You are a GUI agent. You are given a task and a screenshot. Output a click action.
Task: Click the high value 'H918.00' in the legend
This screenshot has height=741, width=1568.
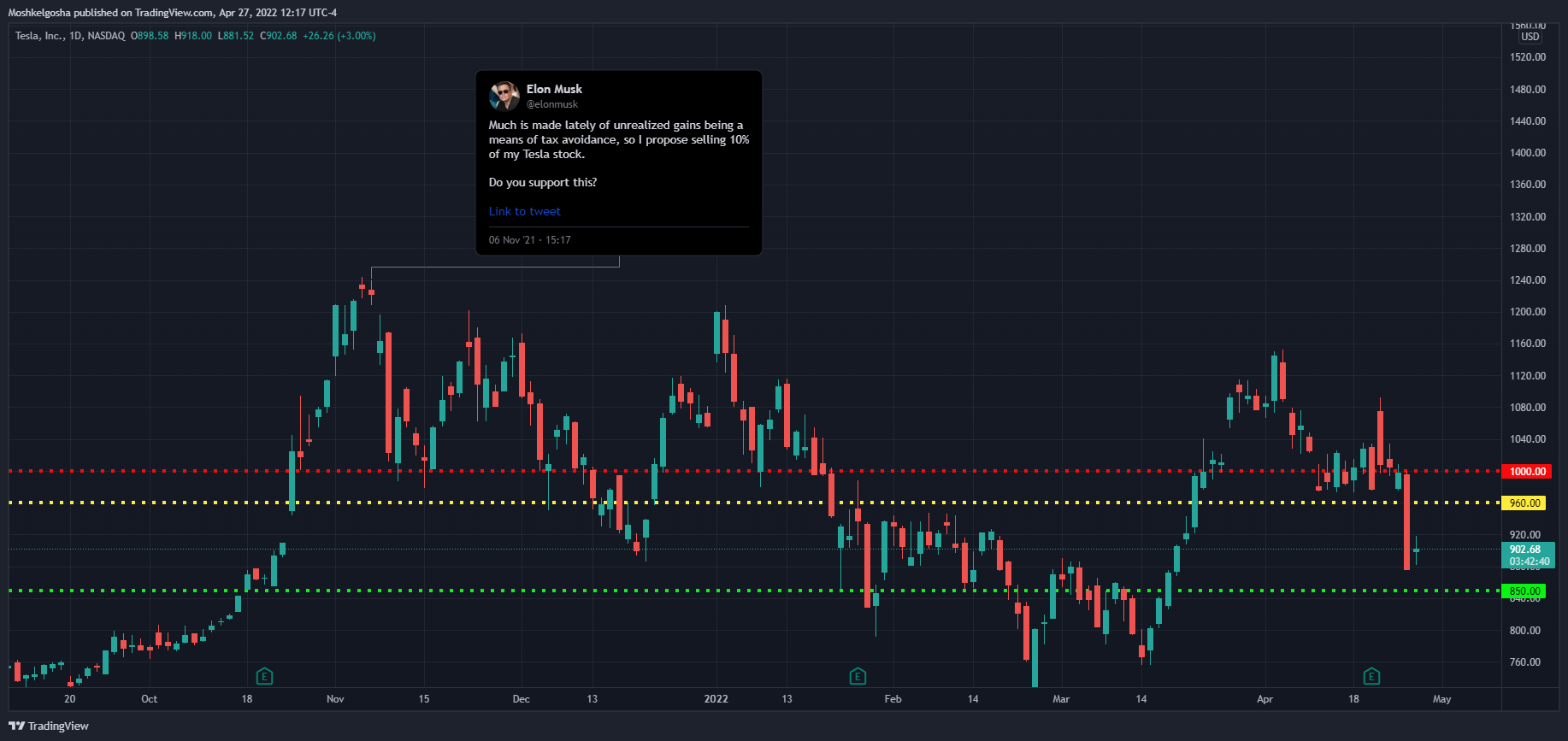click(193, 36)
